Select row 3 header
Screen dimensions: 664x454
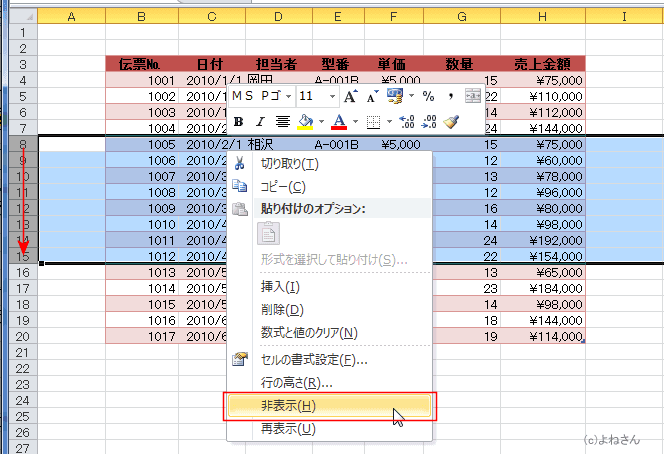pos(23,64)
